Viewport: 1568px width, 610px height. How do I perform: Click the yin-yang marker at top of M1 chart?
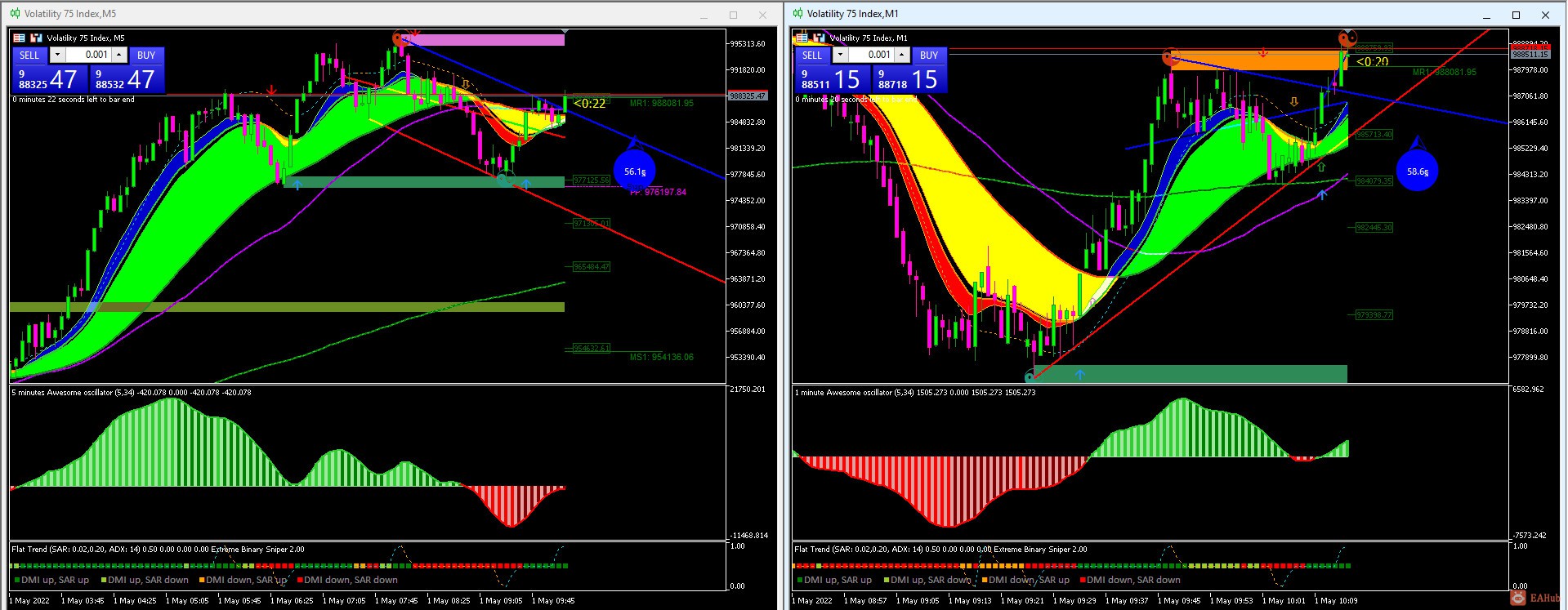click(1347, 38)
